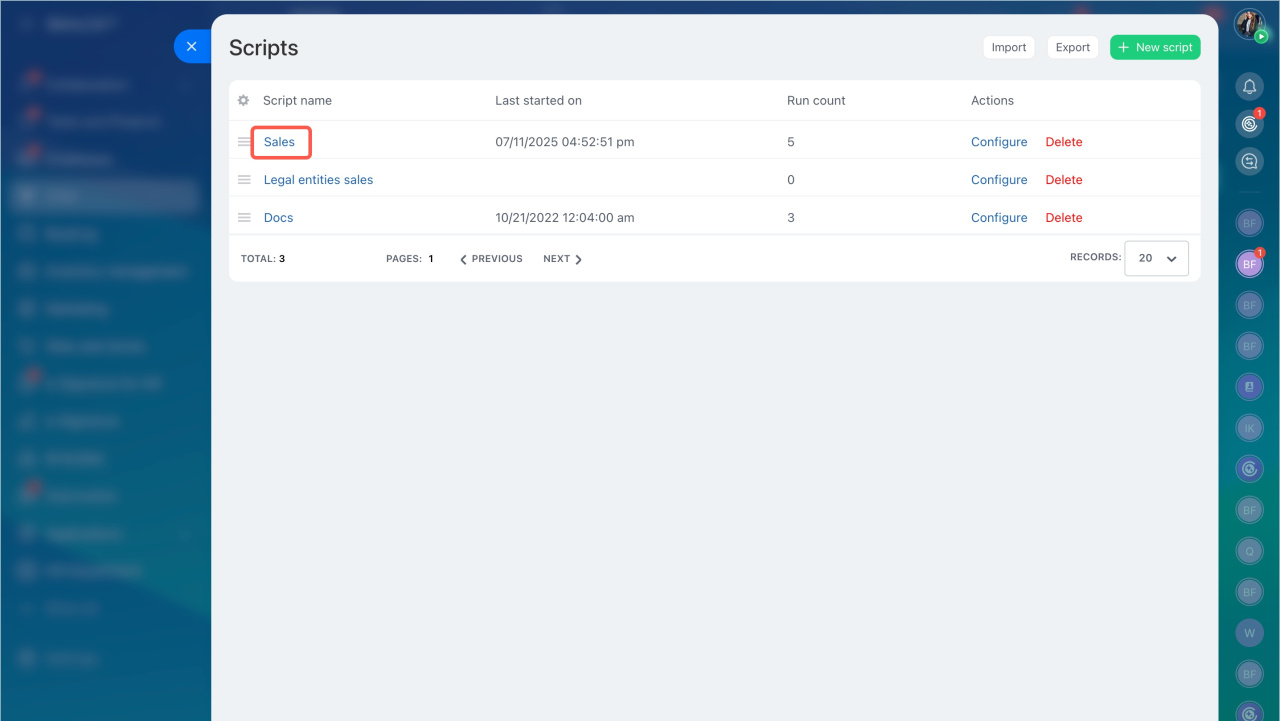Image resolution: width=1280 pixels, height=721 pixels.
Task: Go to the Previous page
Action: (x=491, y=259)
